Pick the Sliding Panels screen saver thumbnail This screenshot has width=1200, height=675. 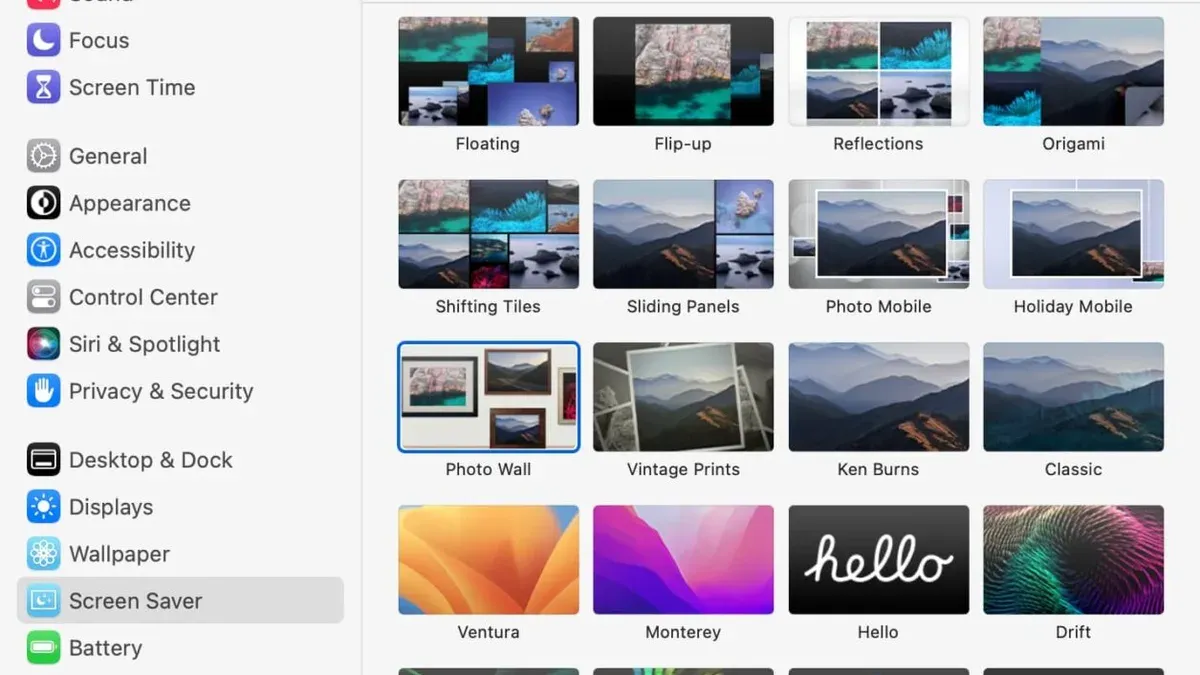pyautogui.click(x=683, y=234)
